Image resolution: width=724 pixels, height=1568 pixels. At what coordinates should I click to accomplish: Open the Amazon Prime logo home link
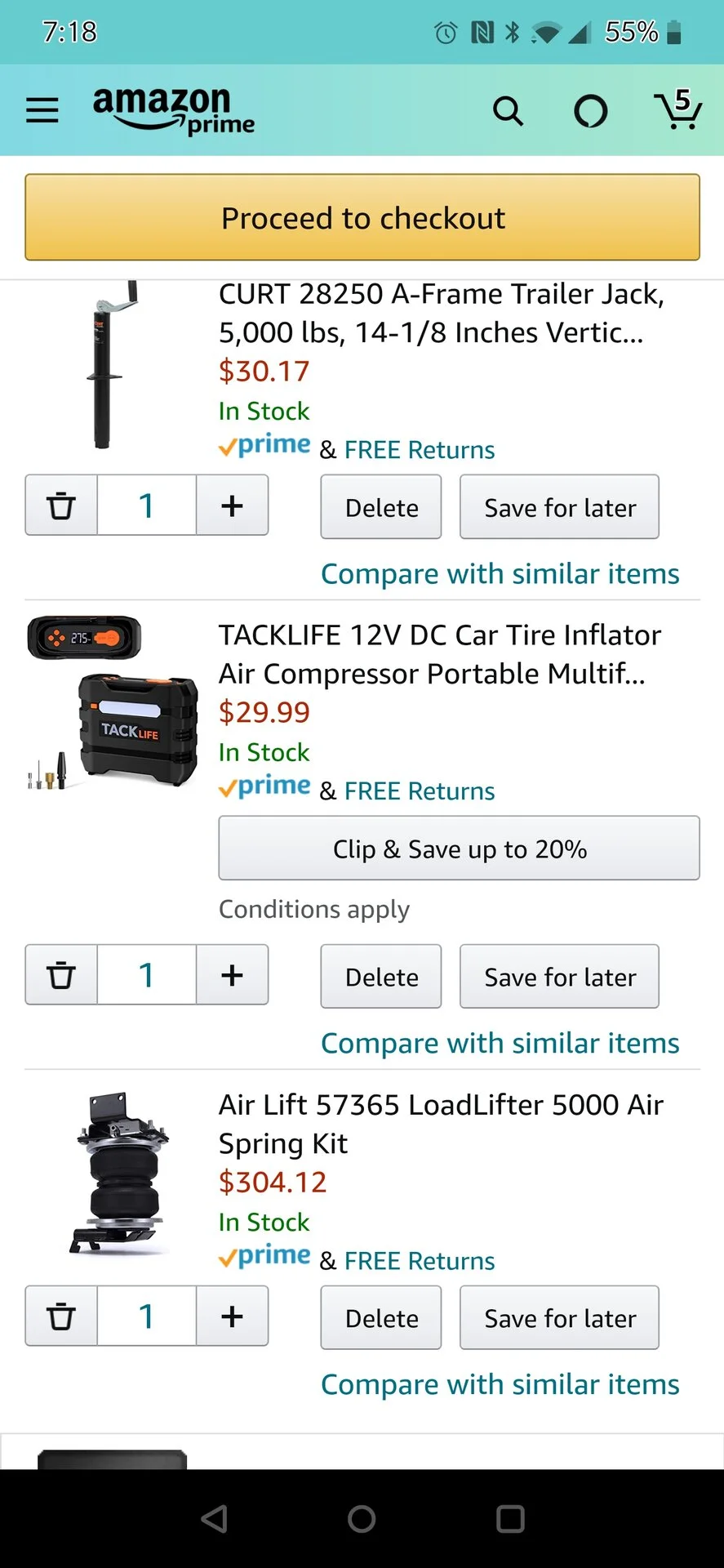(x=174, y=110)
